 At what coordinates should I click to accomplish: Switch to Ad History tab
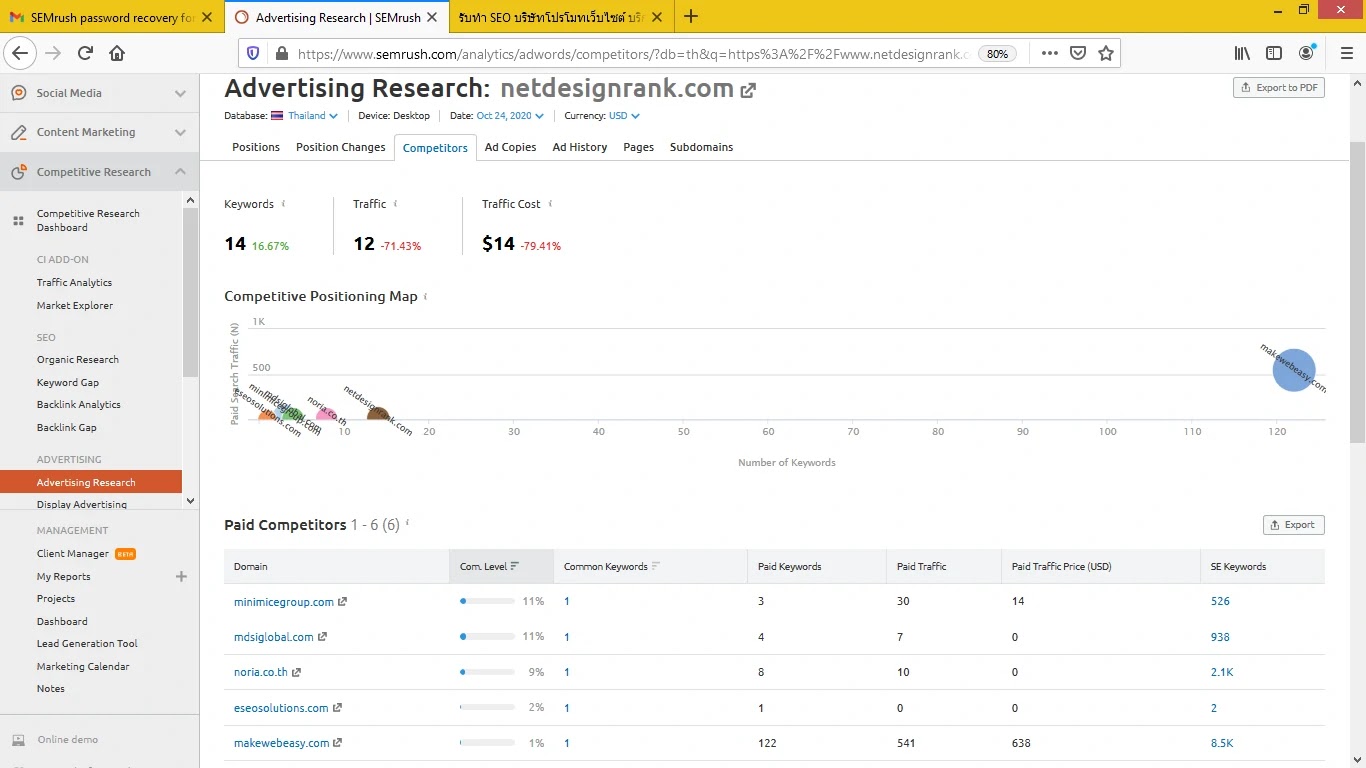(x=580, y=147)
